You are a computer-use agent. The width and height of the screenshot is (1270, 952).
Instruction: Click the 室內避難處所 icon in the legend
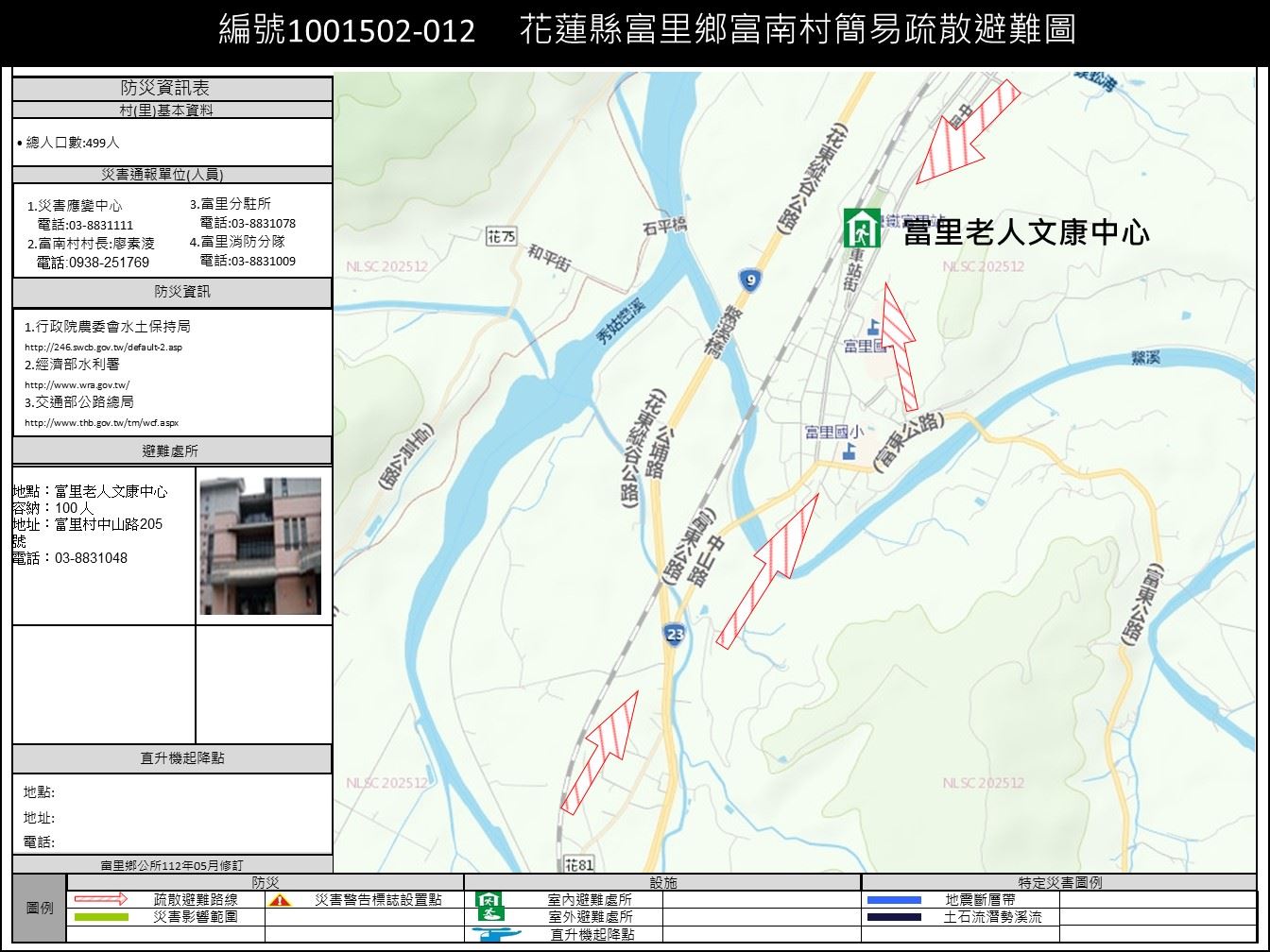[x=490, y=901]
